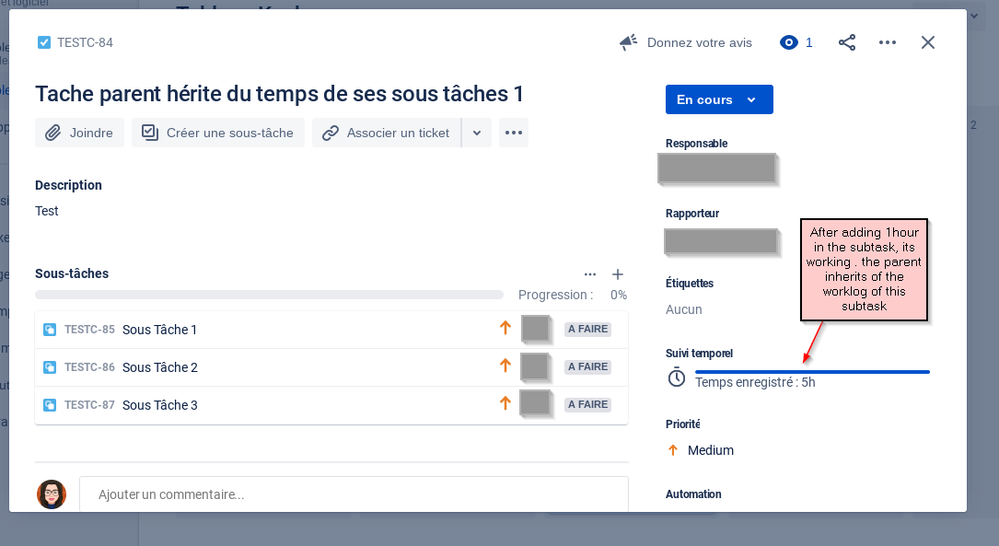Click the subtask type icon for TESTC-85

click(49, 329)
